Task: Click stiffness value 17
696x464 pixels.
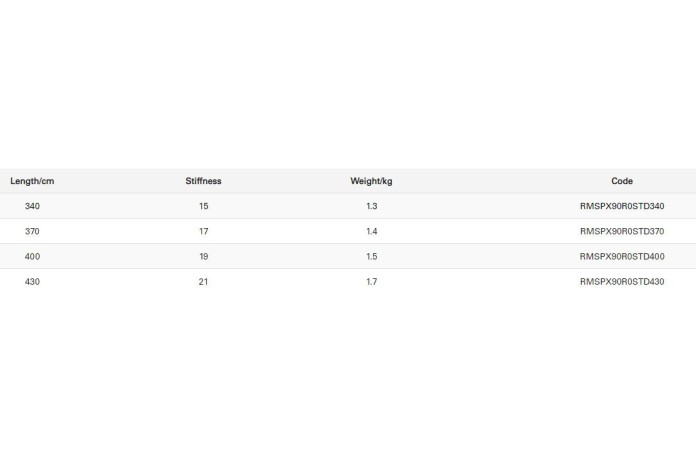Action: pos(204,231)
